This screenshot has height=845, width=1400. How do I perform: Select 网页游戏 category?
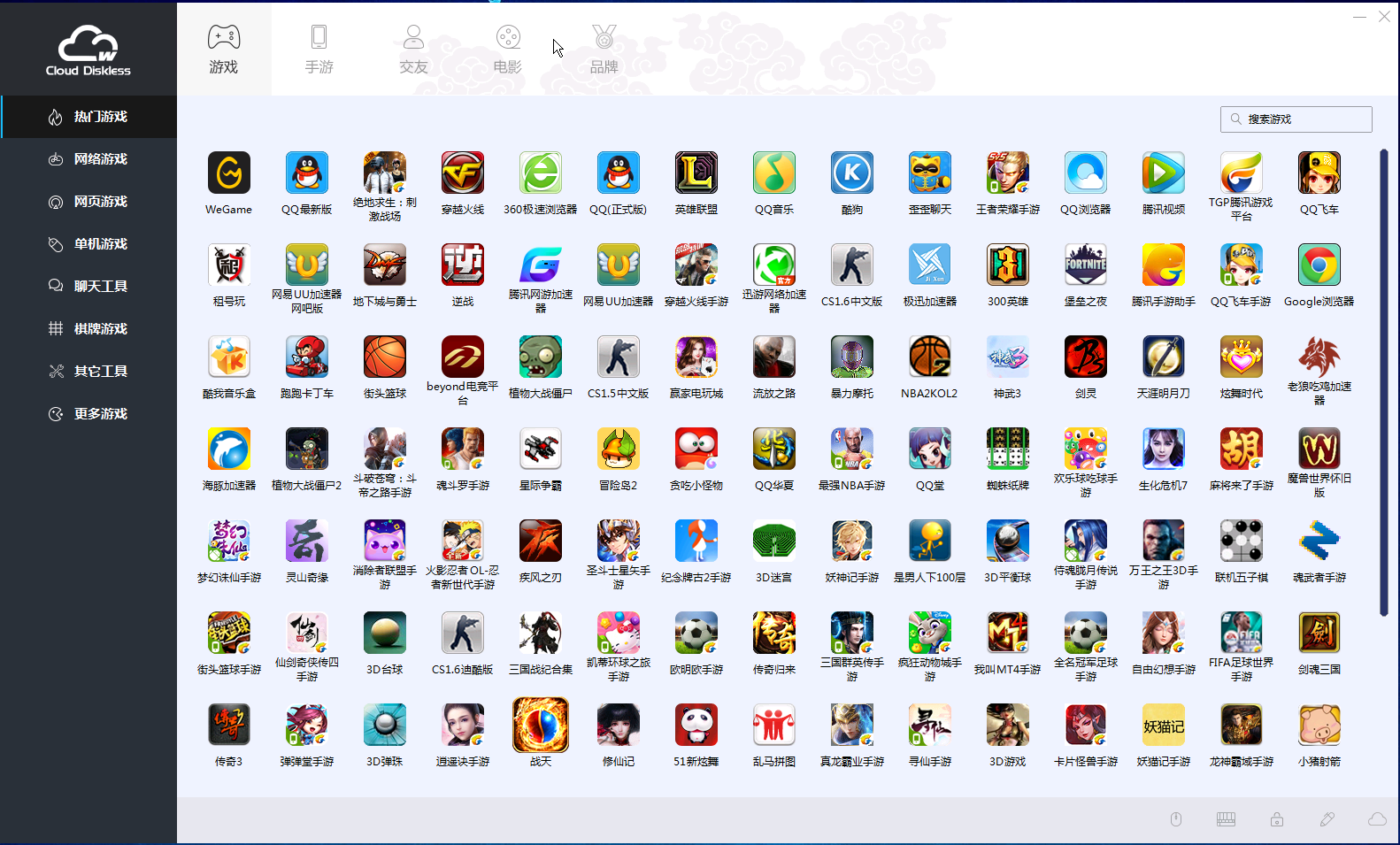(x=88, y=202)
